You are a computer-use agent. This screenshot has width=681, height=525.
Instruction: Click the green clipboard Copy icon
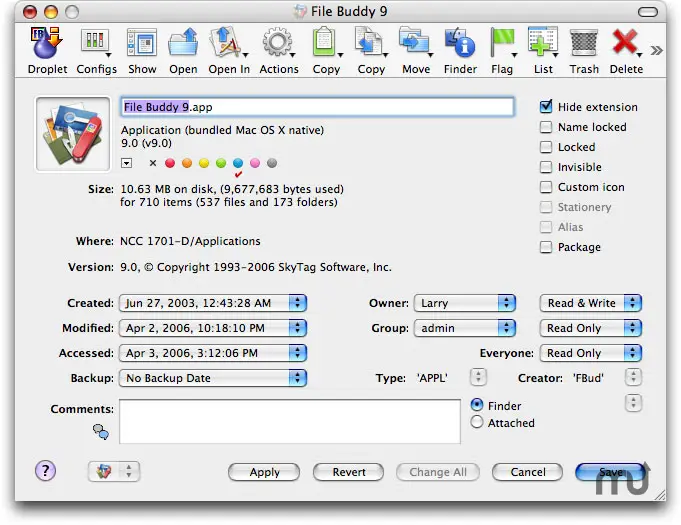[x=326, y=43]
